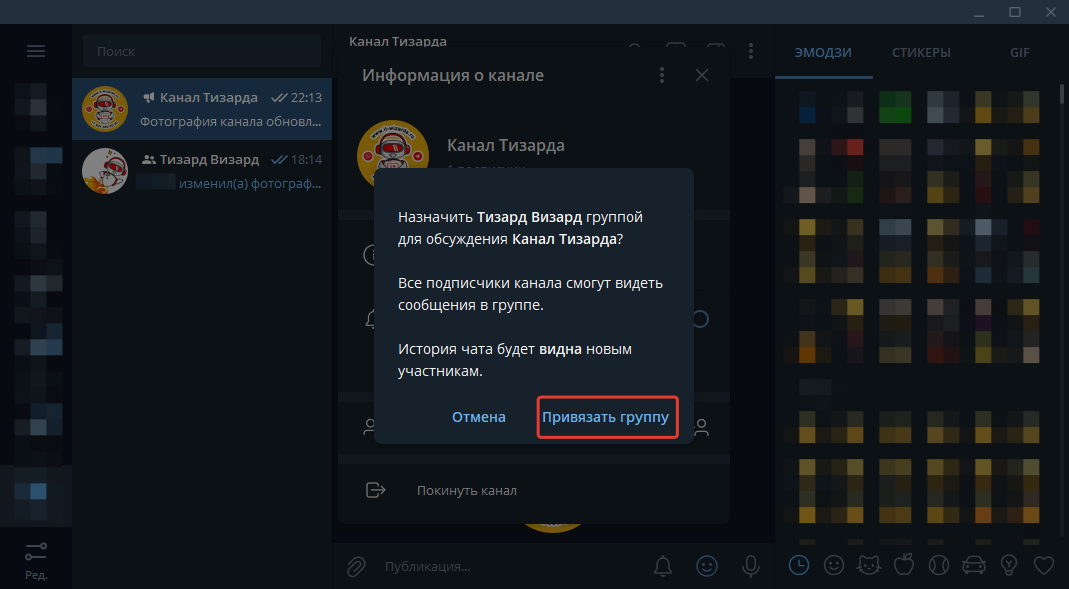Click Канал Тизарда avatar in chat list
The height and width of the screenshot is (589, 1069).
pos(105,109)
